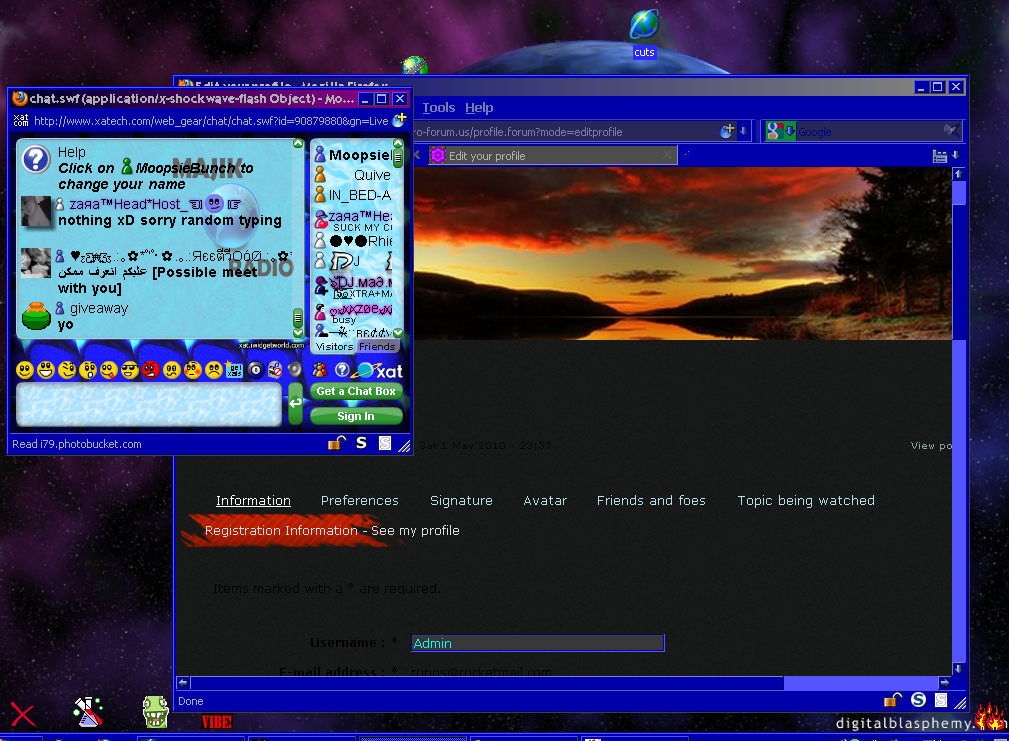Send message with green return arrow button

[295, 403]
